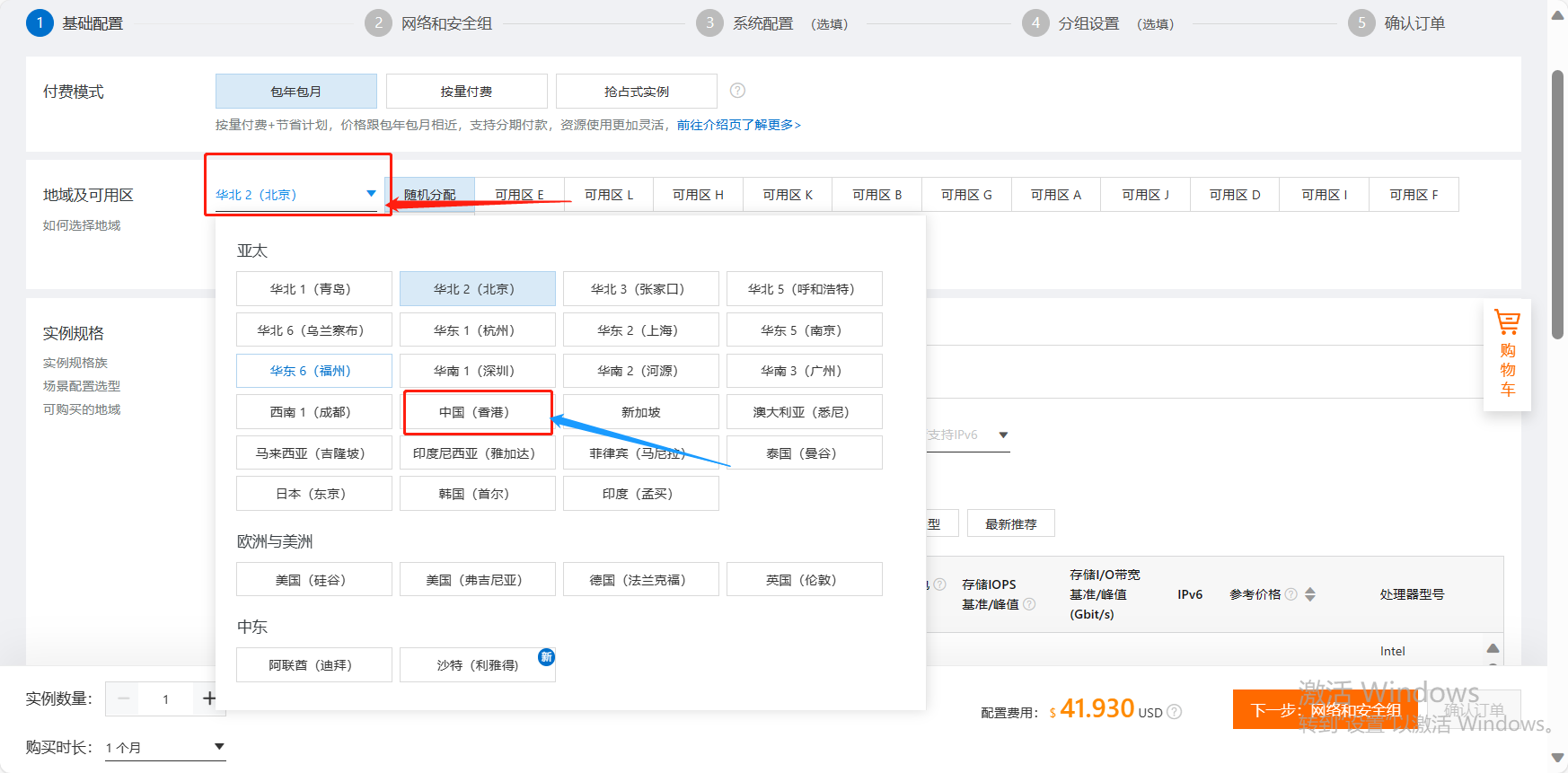Image resolution: width=1568 pixels, height=773 pixels.
Task: Select region 西南 1（成都）
Action: [x=314, y=412]
